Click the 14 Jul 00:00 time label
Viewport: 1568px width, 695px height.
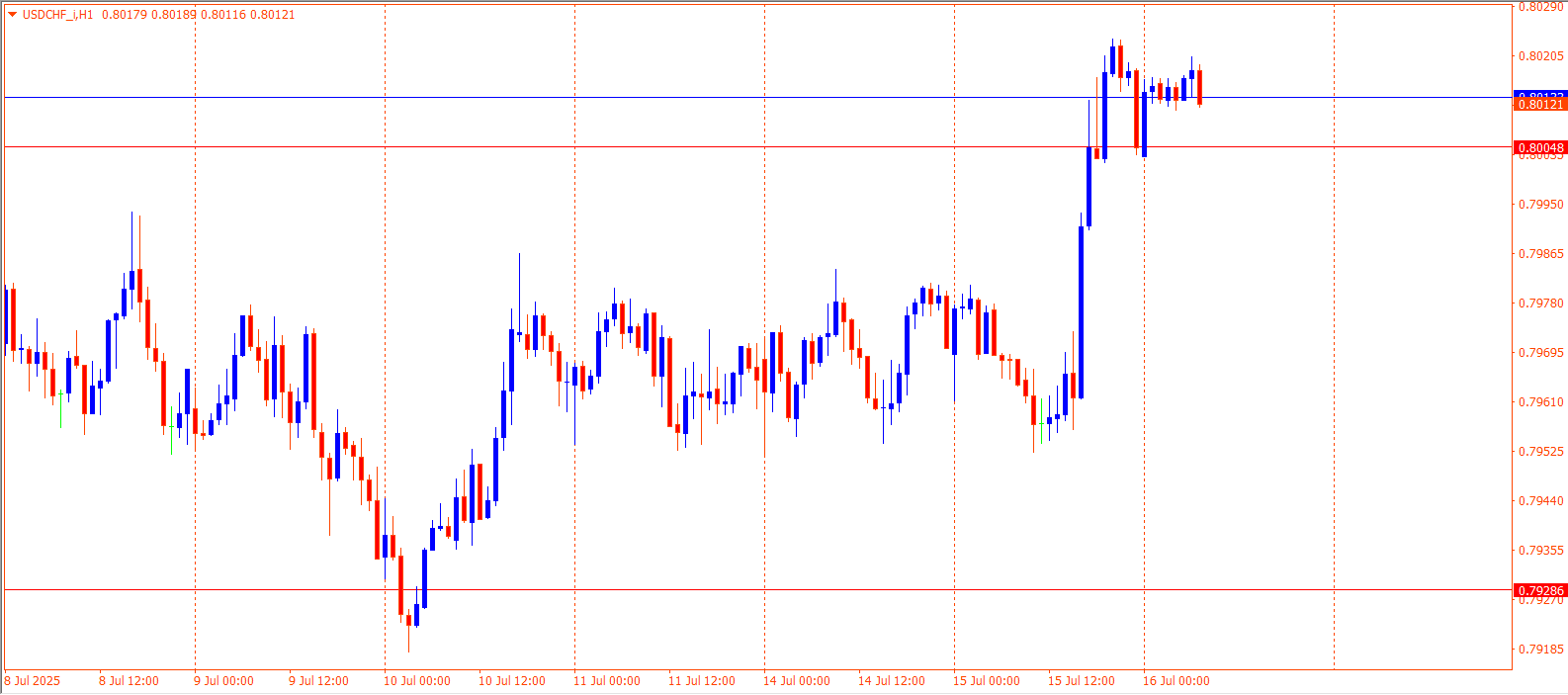tap(797, 681)
